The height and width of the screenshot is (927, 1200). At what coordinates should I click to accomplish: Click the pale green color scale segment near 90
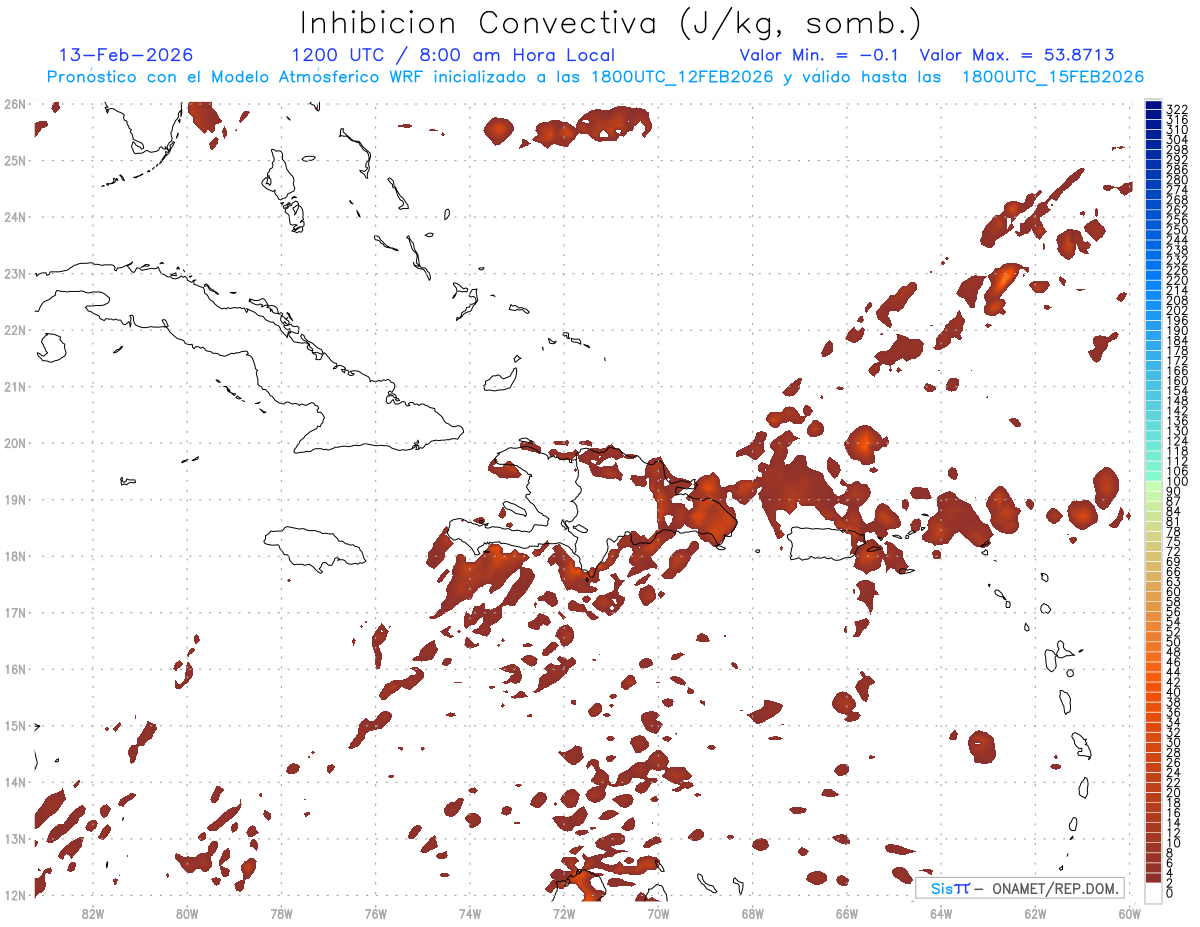[1153, 487]
